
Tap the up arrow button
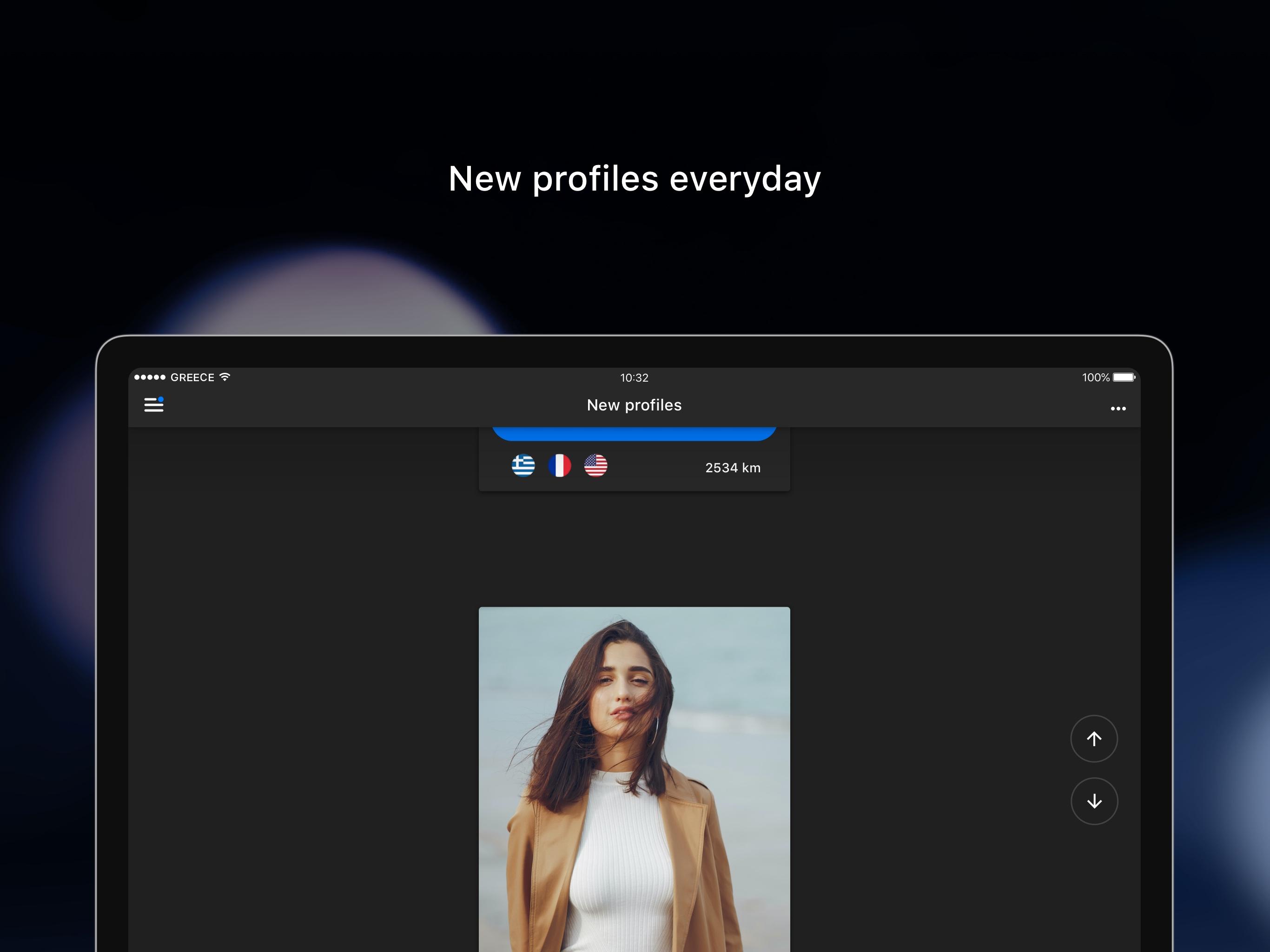click(x=1094, y=738)
